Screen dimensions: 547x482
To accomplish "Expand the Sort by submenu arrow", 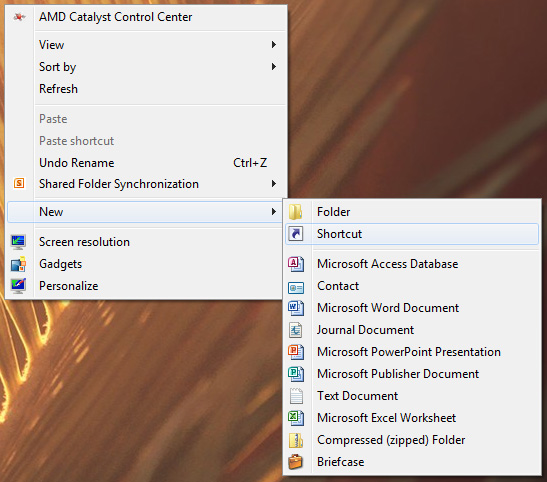I will (x=274, y=67).
